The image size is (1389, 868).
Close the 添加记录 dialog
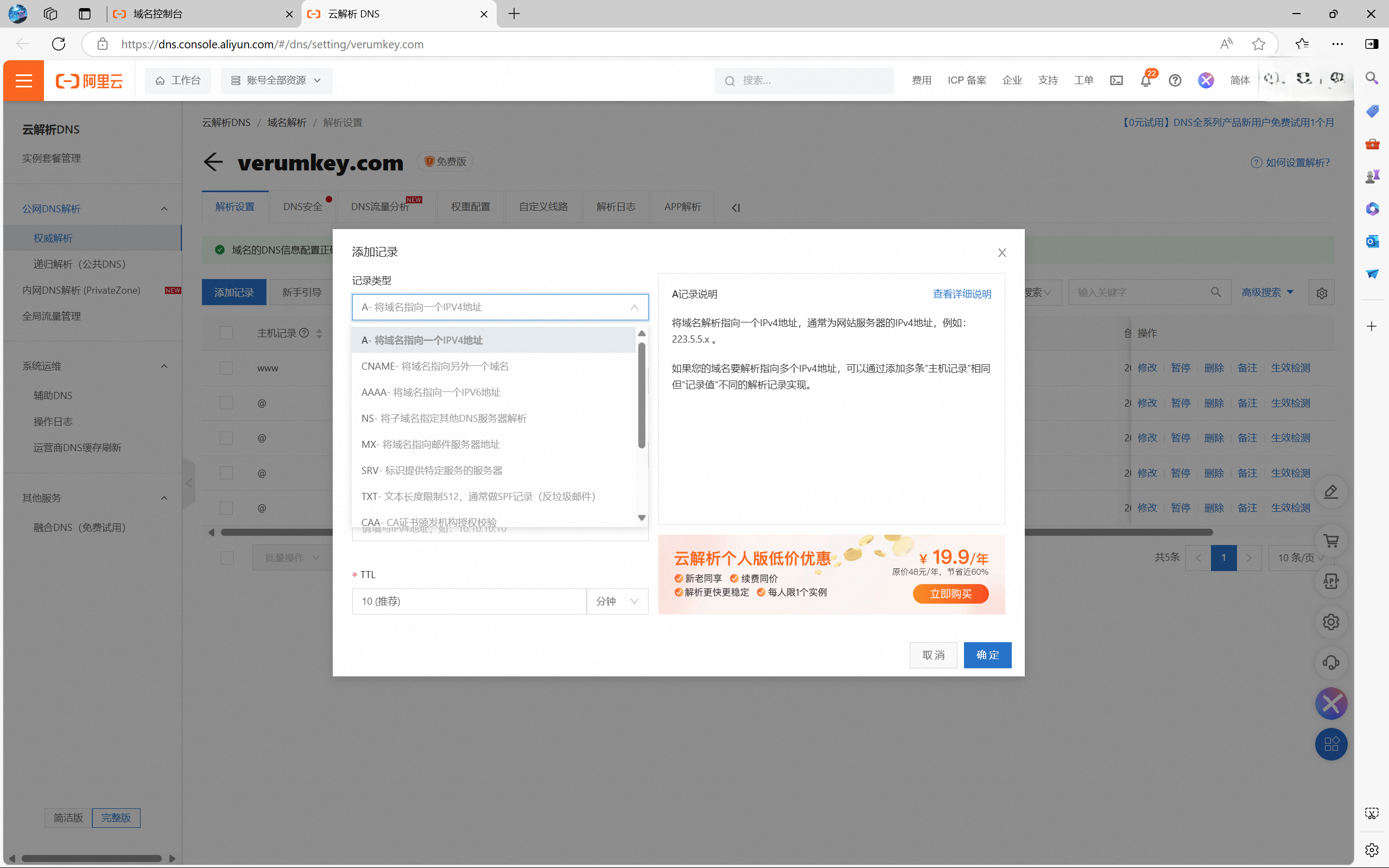click(1002, 252)
